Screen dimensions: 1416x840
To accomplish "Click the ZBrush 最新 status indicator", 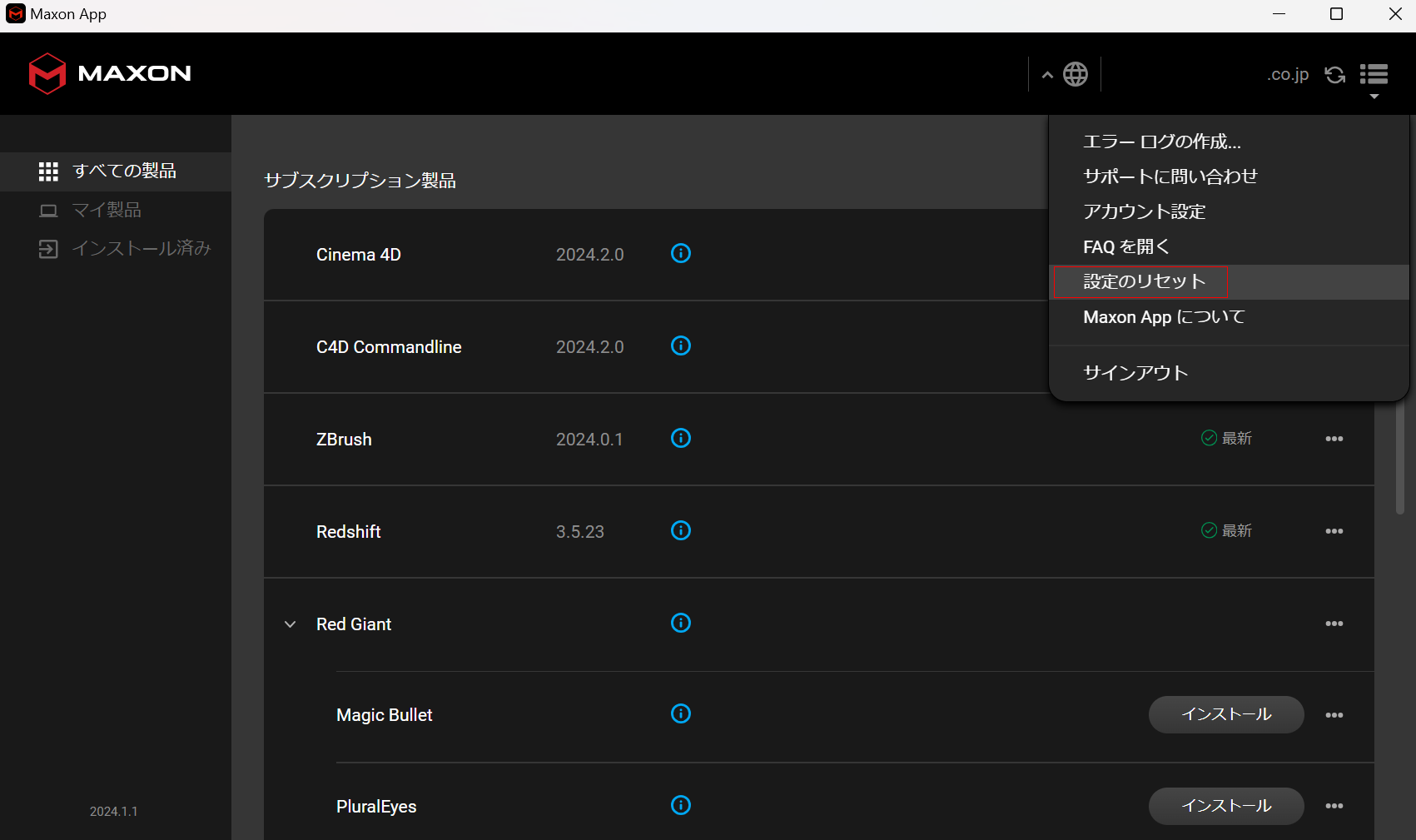I will 1226,438.
